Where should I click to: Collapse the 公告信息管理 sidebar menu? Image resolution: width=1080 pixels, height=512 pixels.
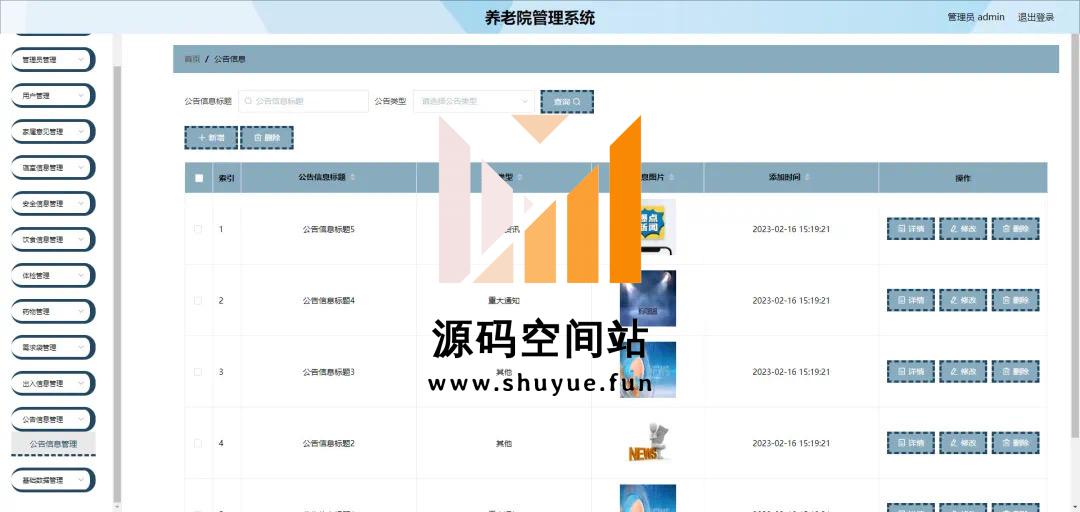tap(53, 420)
